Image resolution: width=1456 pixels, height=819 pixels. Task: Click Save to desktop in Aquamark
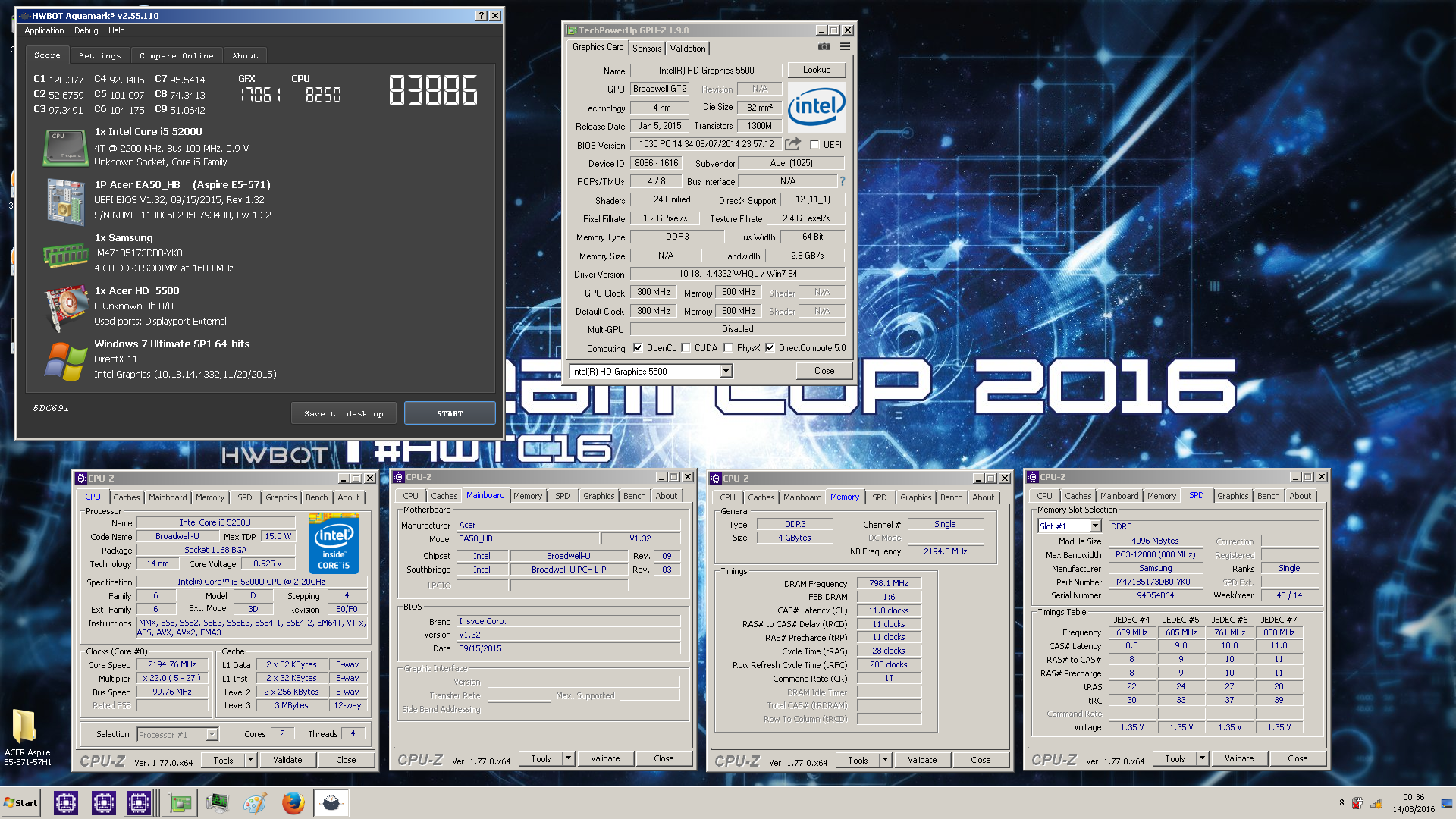(x=344, y=413)
